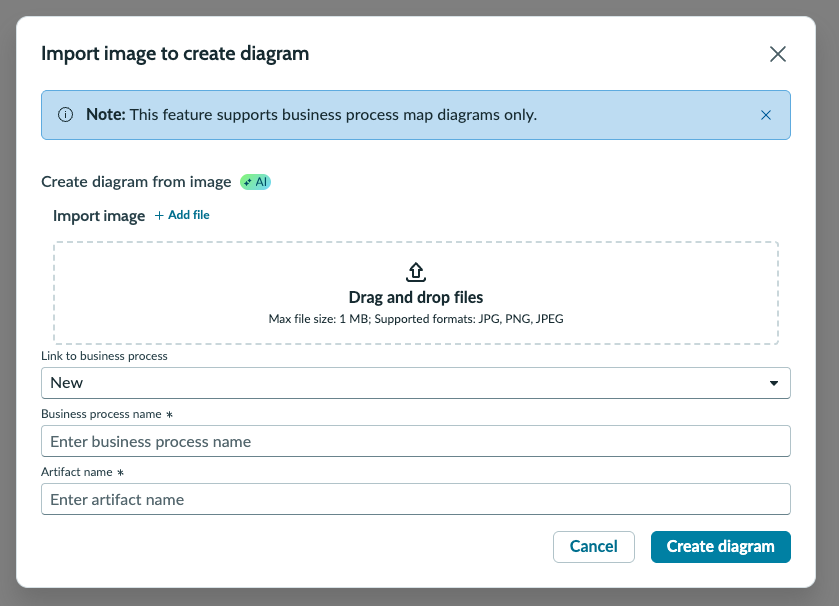
Task: Click the Cancel button
Action: (x=593, y=547)
